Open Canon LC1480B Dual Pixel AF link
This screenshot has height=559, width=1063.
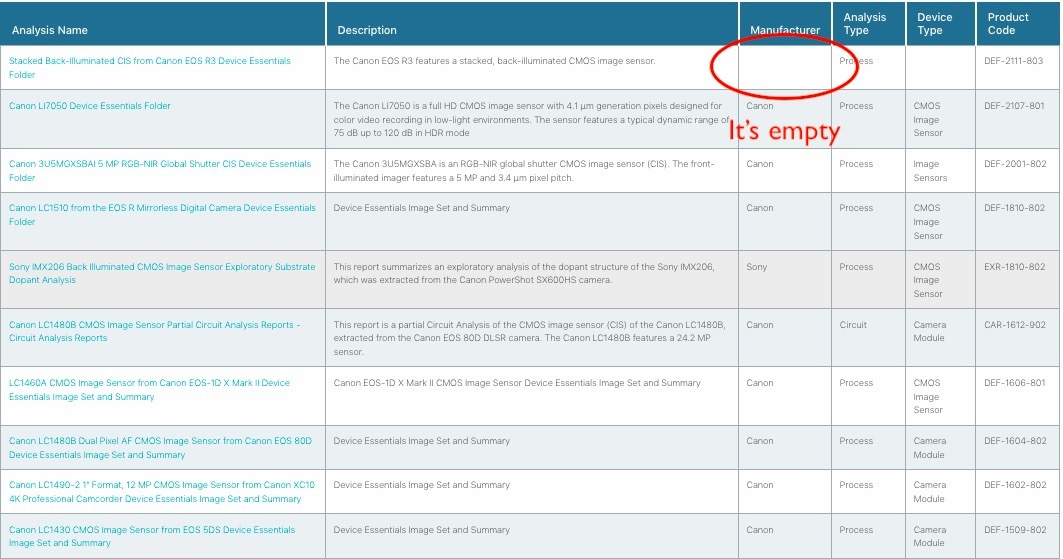coord(160,448)
